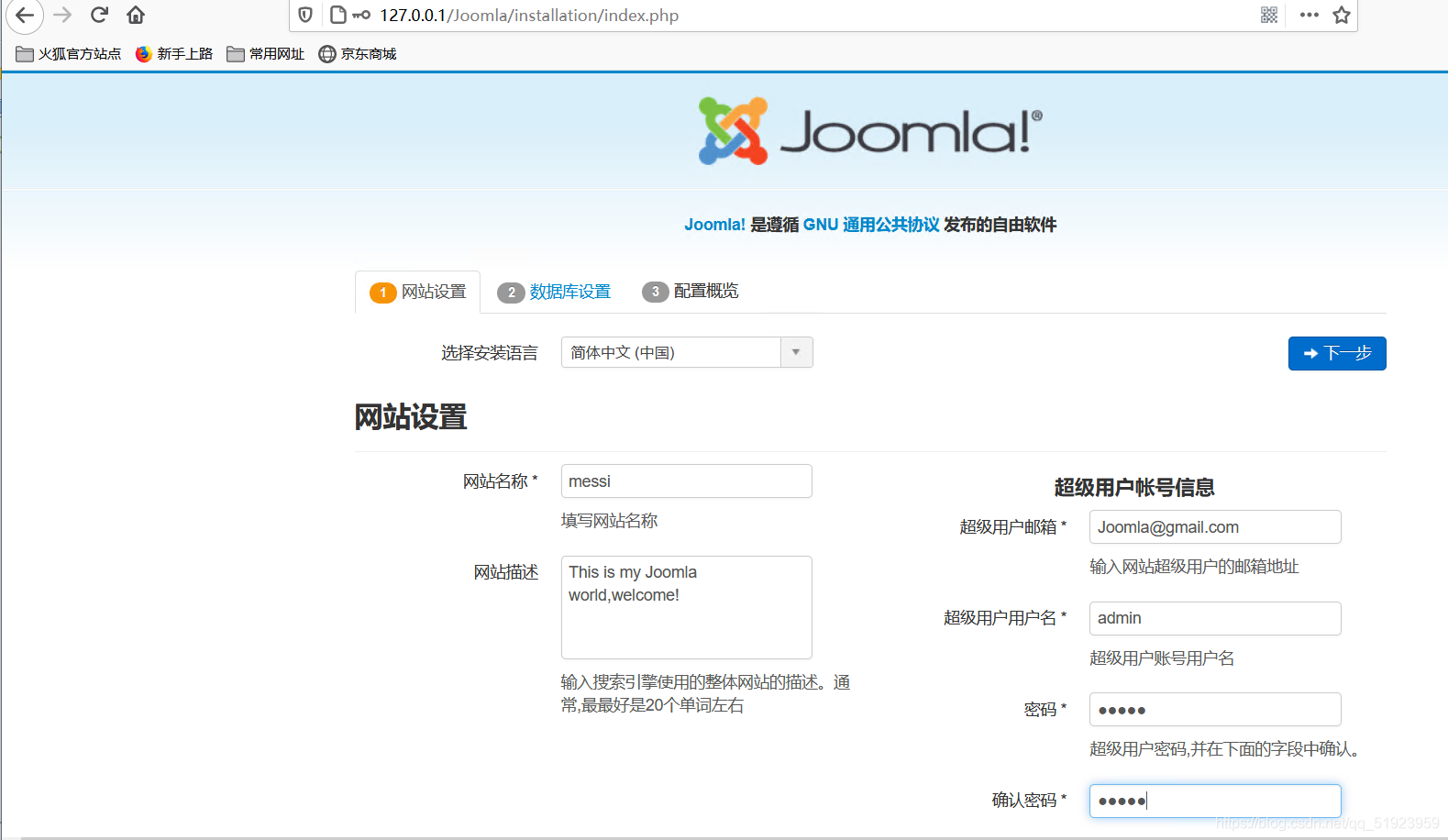
Task: Select the 网站设置 step 1 tab
Action: point(418,292)
